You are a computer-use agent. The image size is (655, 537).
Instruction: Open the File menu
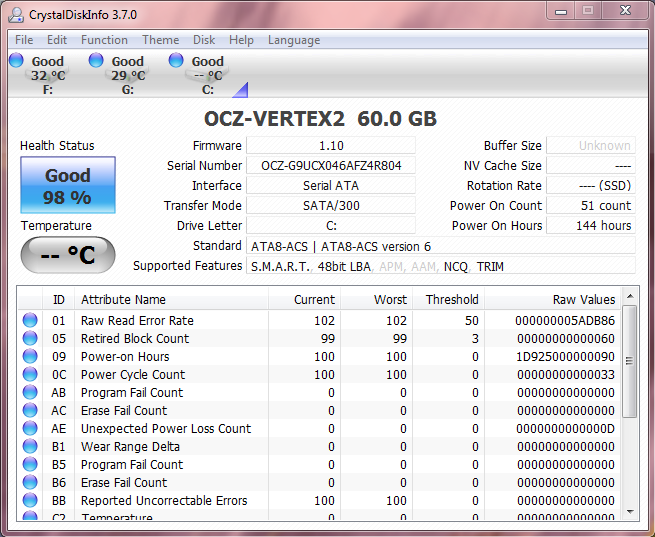click(24, 40)
